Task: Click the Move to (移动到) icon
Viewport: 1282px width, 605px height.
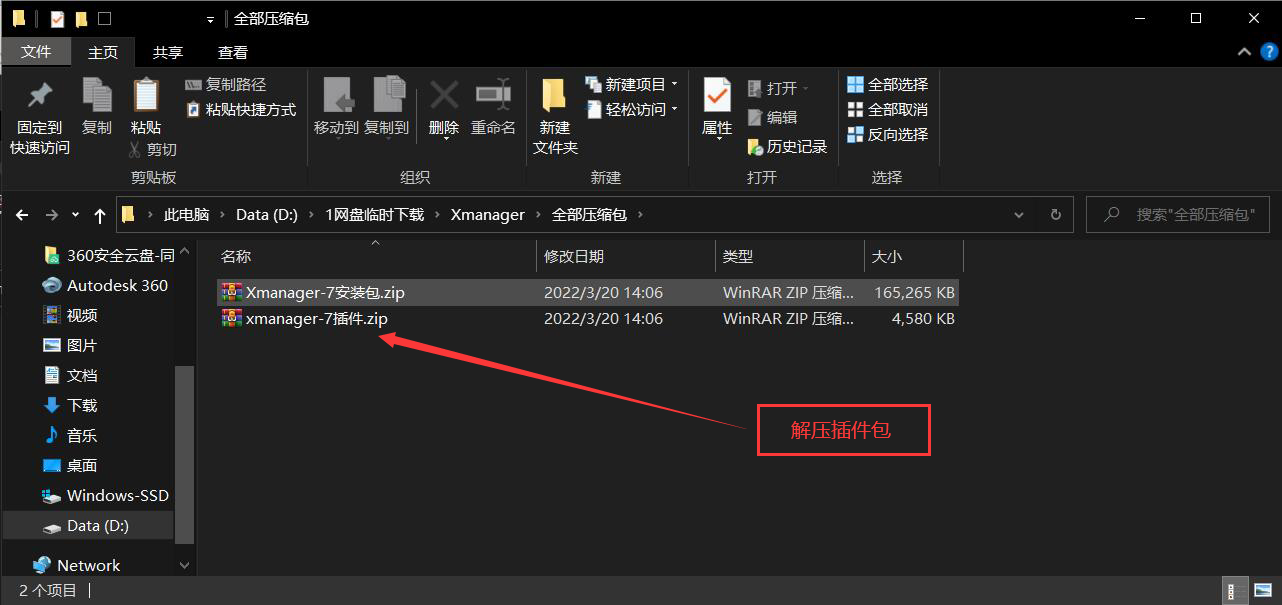Action: pyautogui.click(x=336, y=96)
